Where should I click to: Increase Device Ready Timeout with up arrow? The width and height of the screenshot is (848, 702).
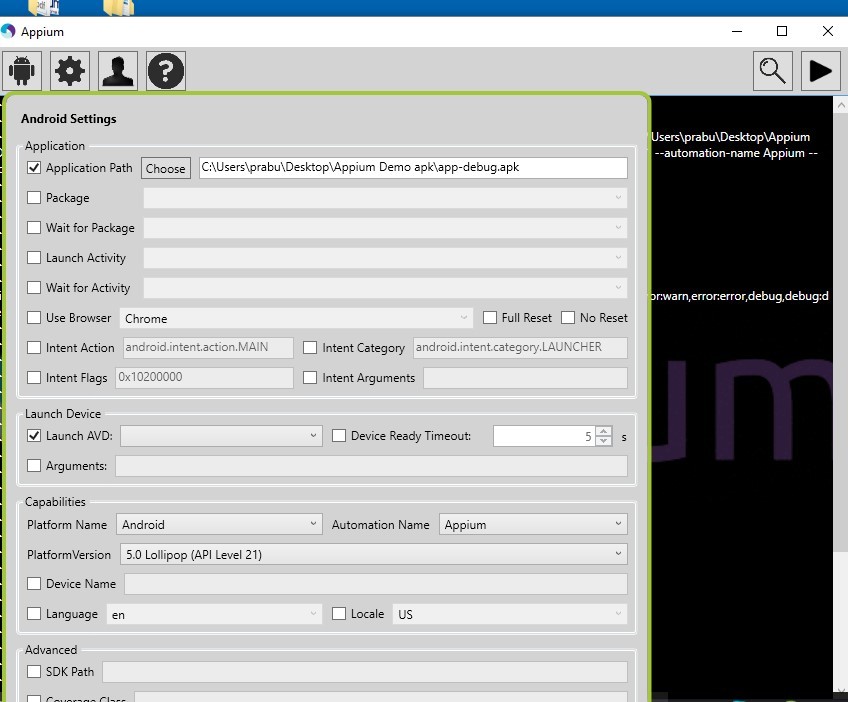click(x=604, y=431)
